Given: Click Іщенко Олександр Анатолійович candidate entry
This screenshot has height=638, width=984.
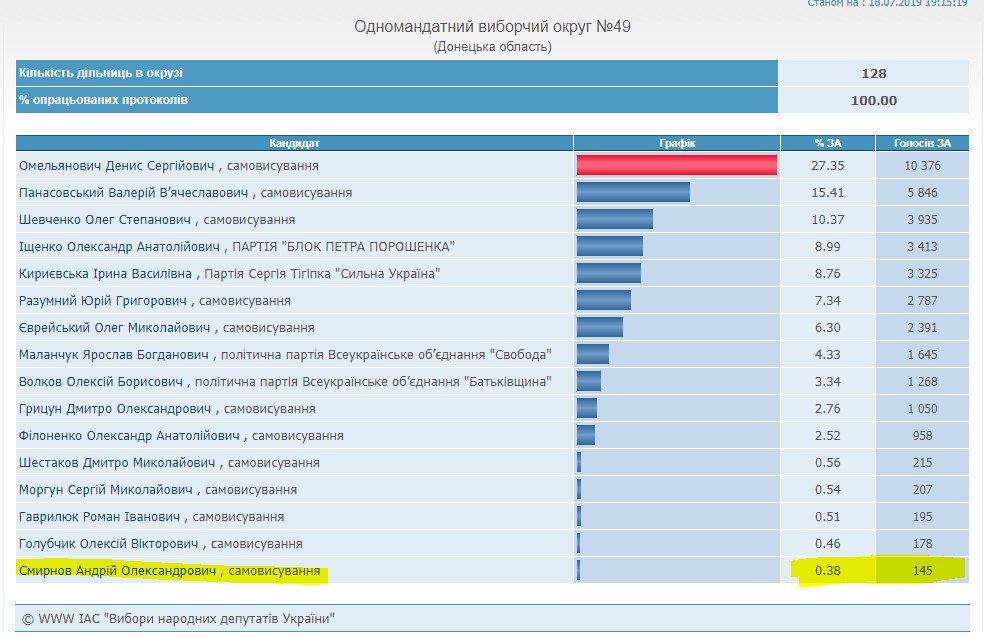Looking at the screenshot, I should pyautogui.click(x=120, y=247).
